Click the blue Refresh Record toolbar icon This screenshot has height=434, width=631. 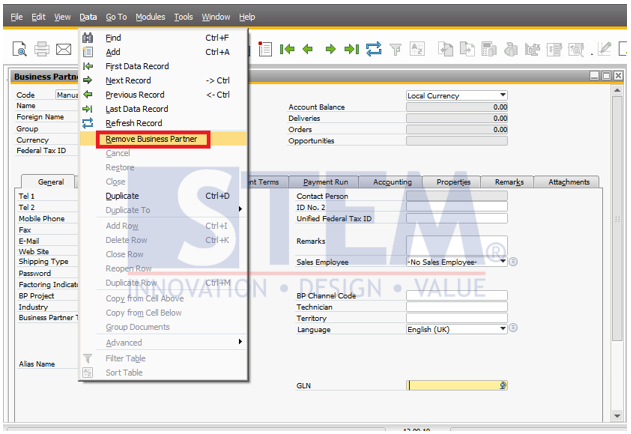[x=373, y=49]
